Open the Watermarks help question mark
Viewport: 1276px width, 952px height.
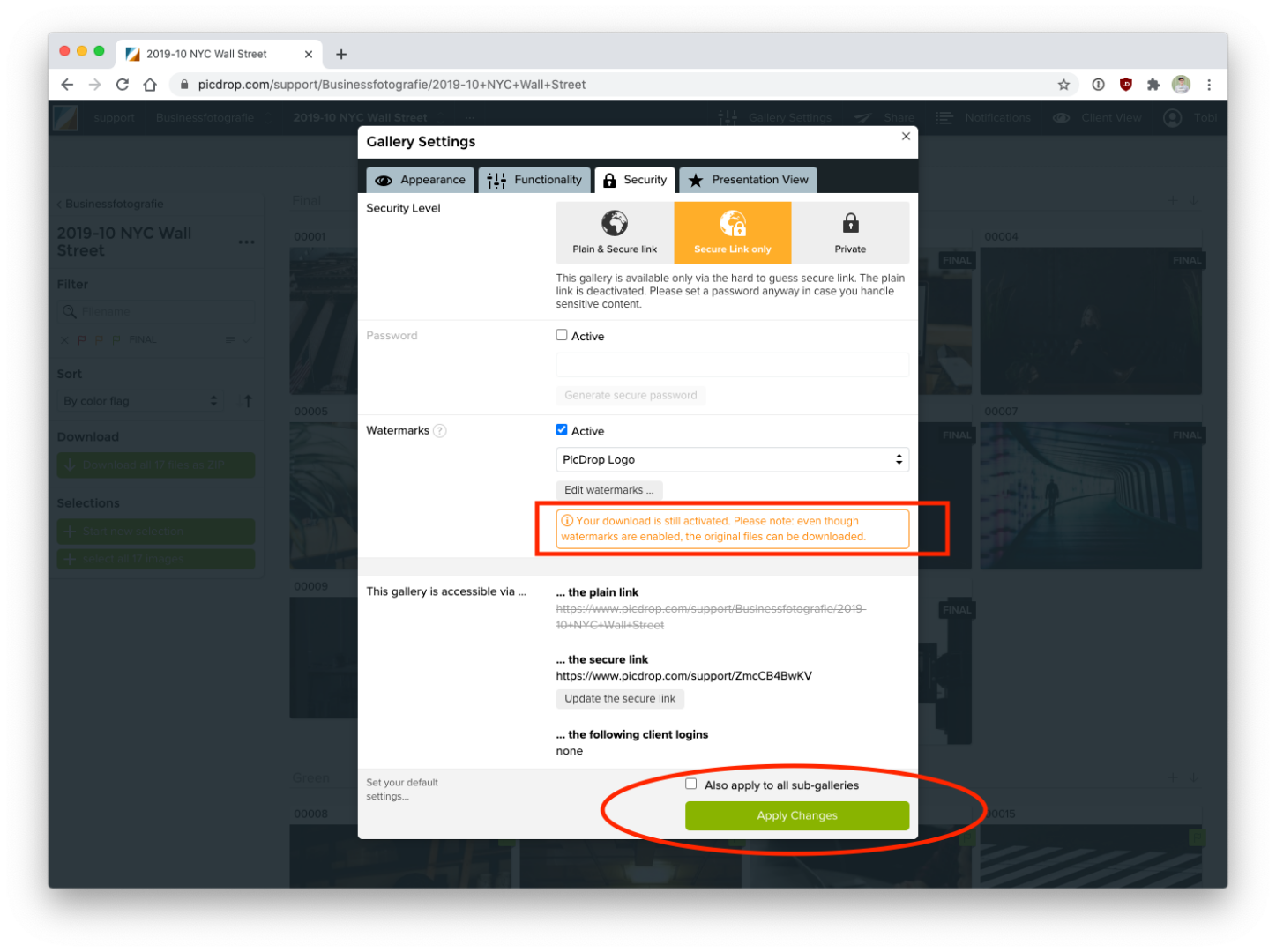tap(440, 431)
